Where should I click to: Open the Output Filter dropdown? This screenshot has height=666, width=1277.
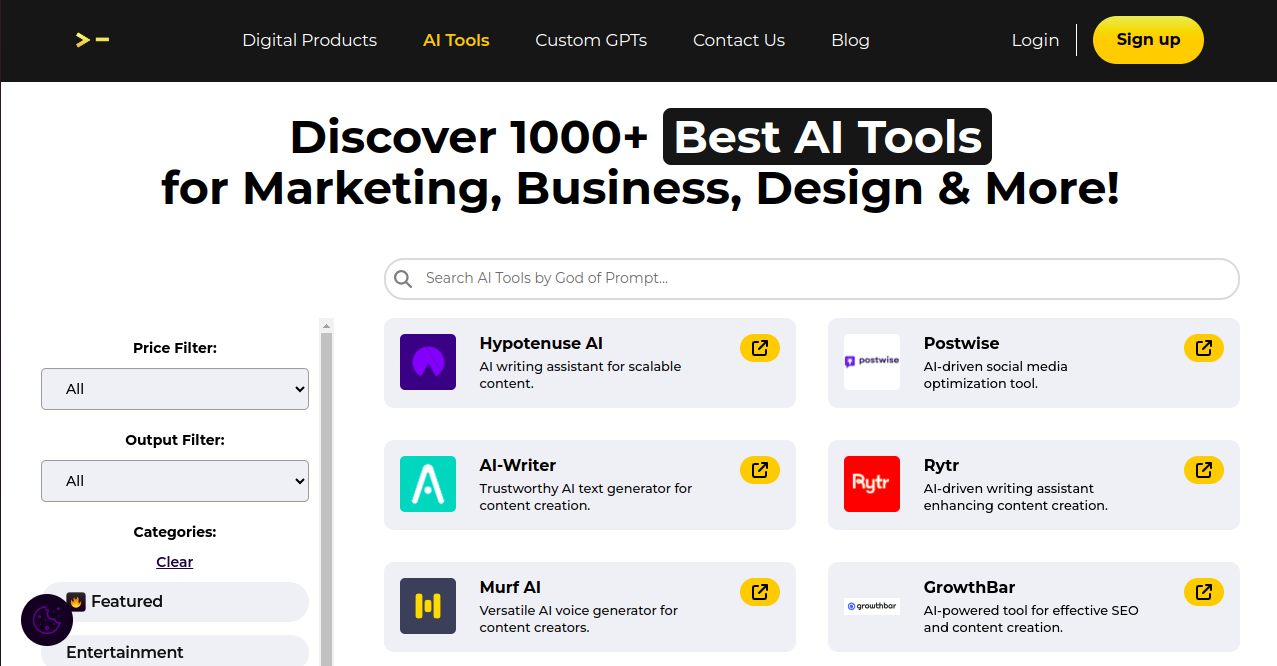175,481
